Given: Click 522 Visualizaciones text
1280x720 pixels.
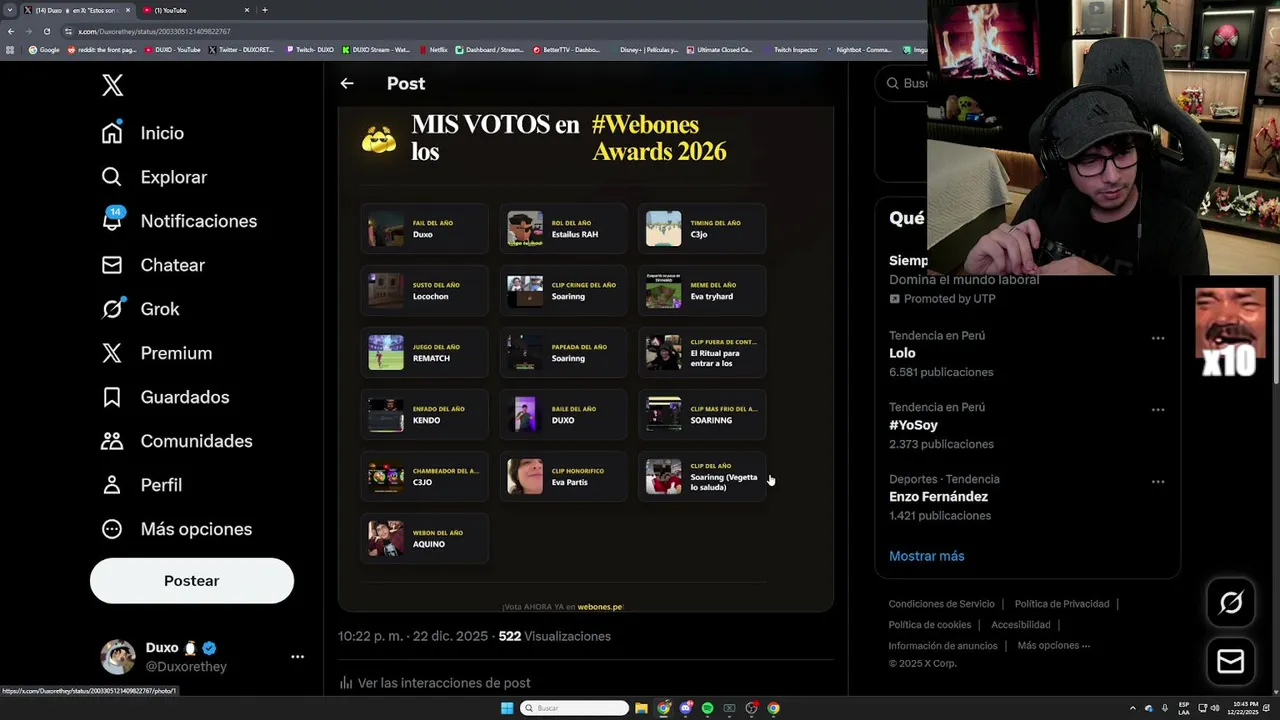Looking at the screenshot, I should 554,636.
